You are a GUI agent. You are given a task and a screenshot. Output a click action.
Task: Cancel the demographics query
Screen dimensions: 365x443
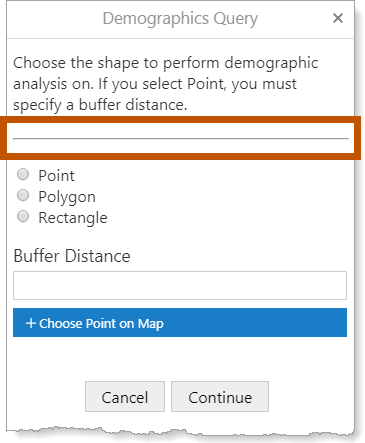tap(125, 397)
